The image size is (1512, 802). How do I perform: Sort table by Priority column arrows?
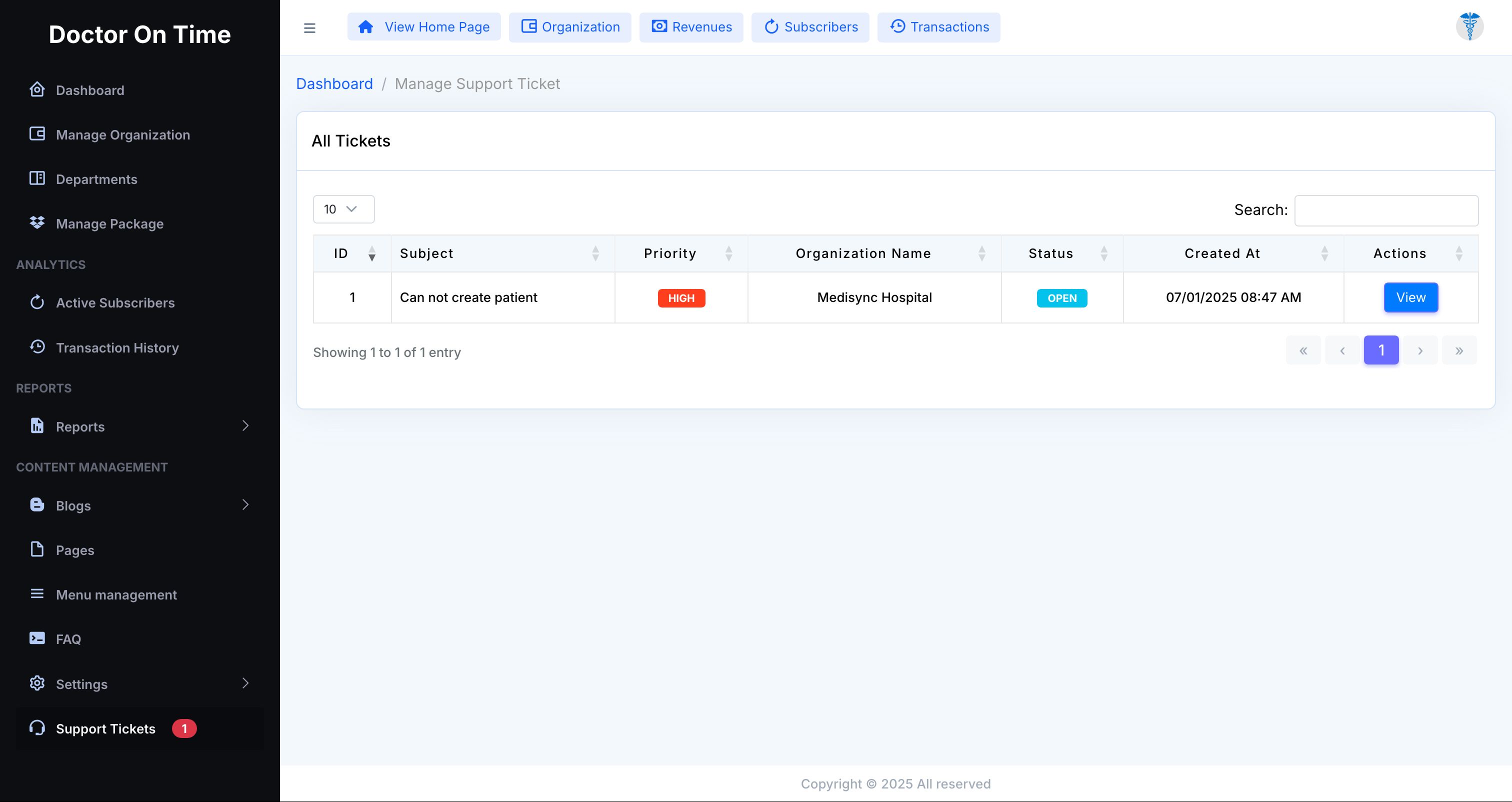(728, 253)
